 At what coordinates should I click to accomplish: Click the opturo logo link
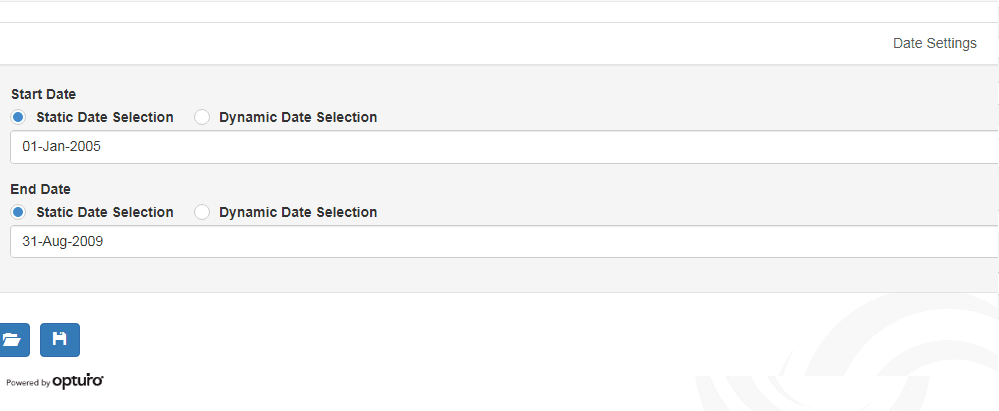(78, 382)
